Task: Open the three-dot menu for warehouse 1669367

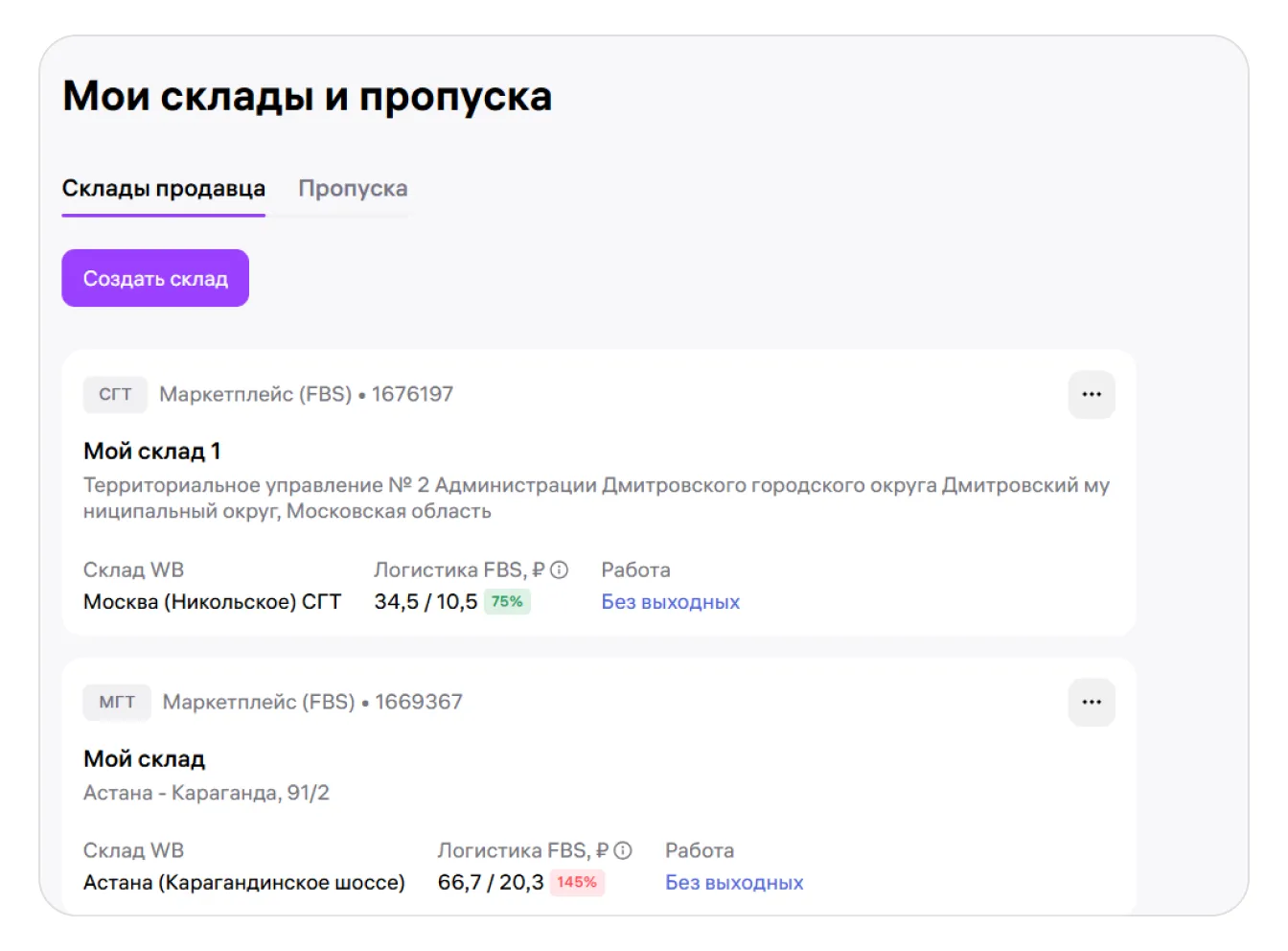Action: click(x=1091, y=702)
